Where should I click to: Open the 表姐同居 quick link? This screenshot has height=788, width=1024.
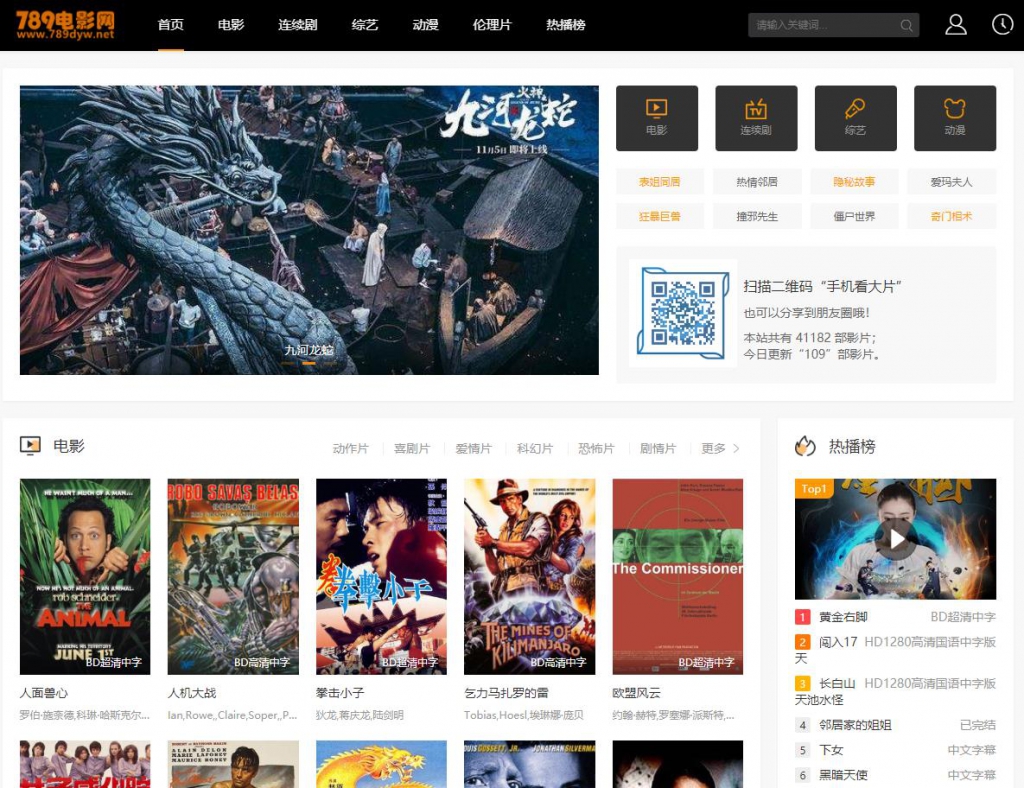point(660,181)
